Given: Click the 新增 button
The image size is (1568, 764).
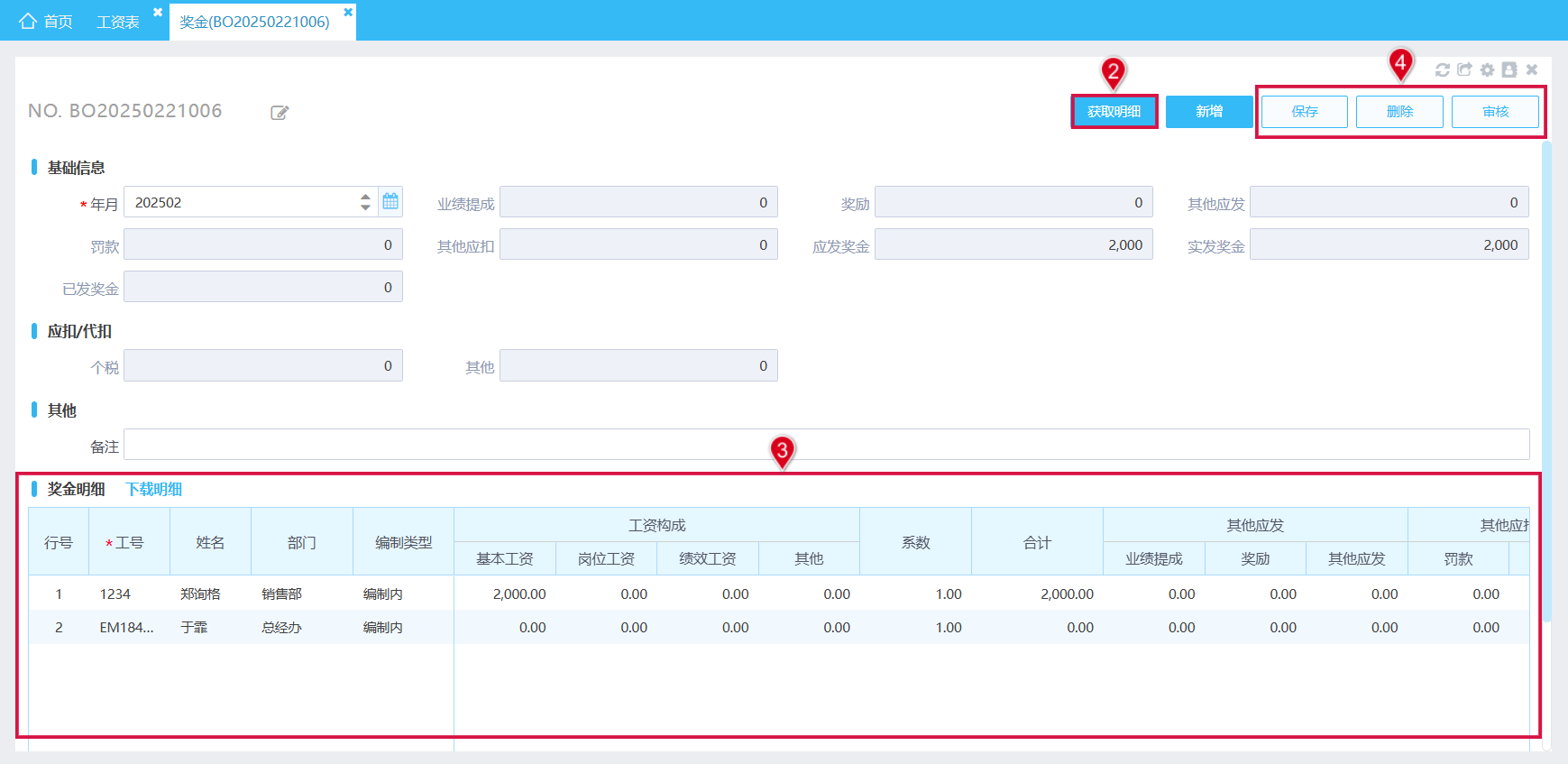Looking at the screenshot, I should tap(1209, 112).
